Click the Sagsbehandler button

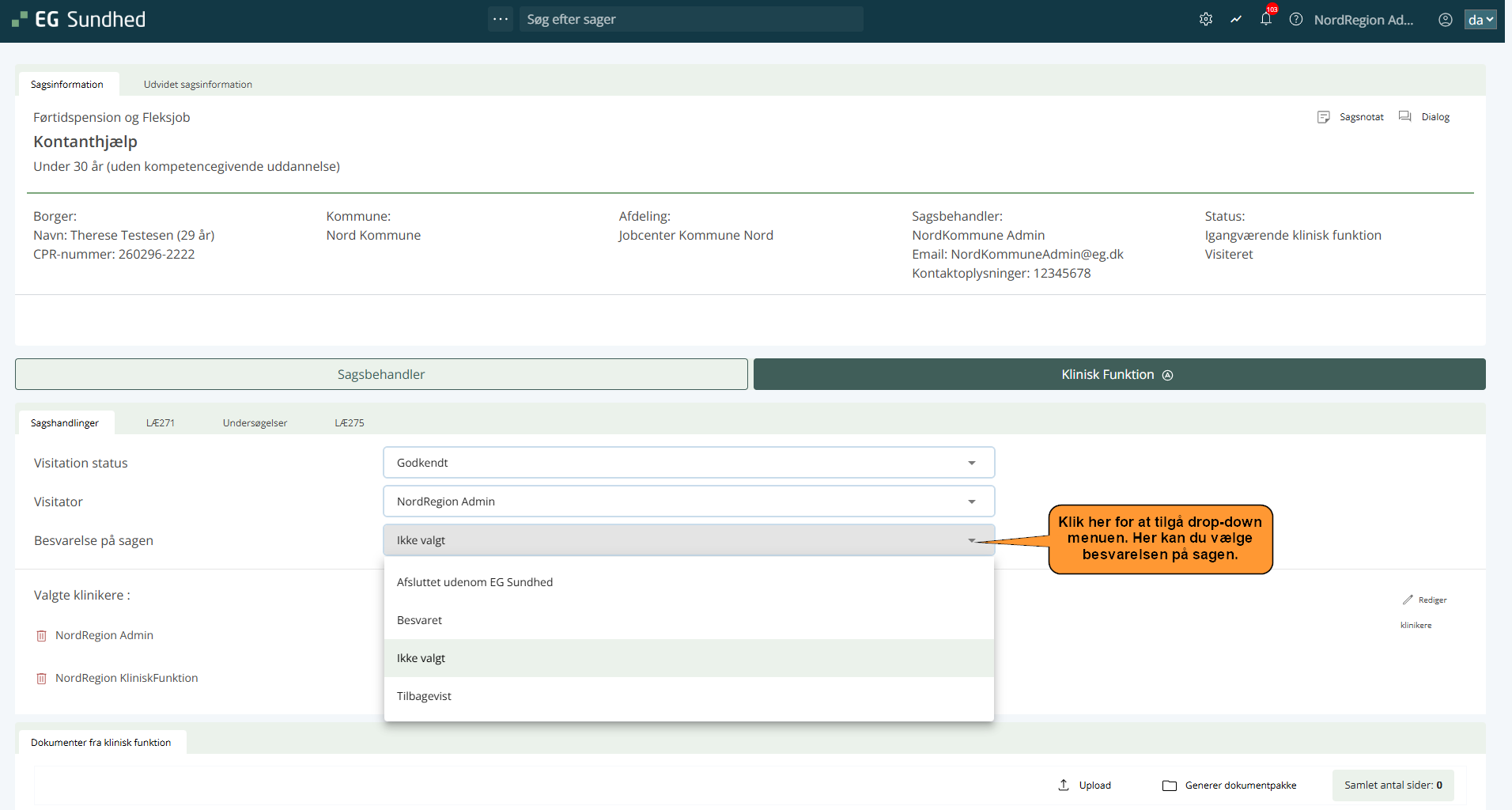click(381, 374)
